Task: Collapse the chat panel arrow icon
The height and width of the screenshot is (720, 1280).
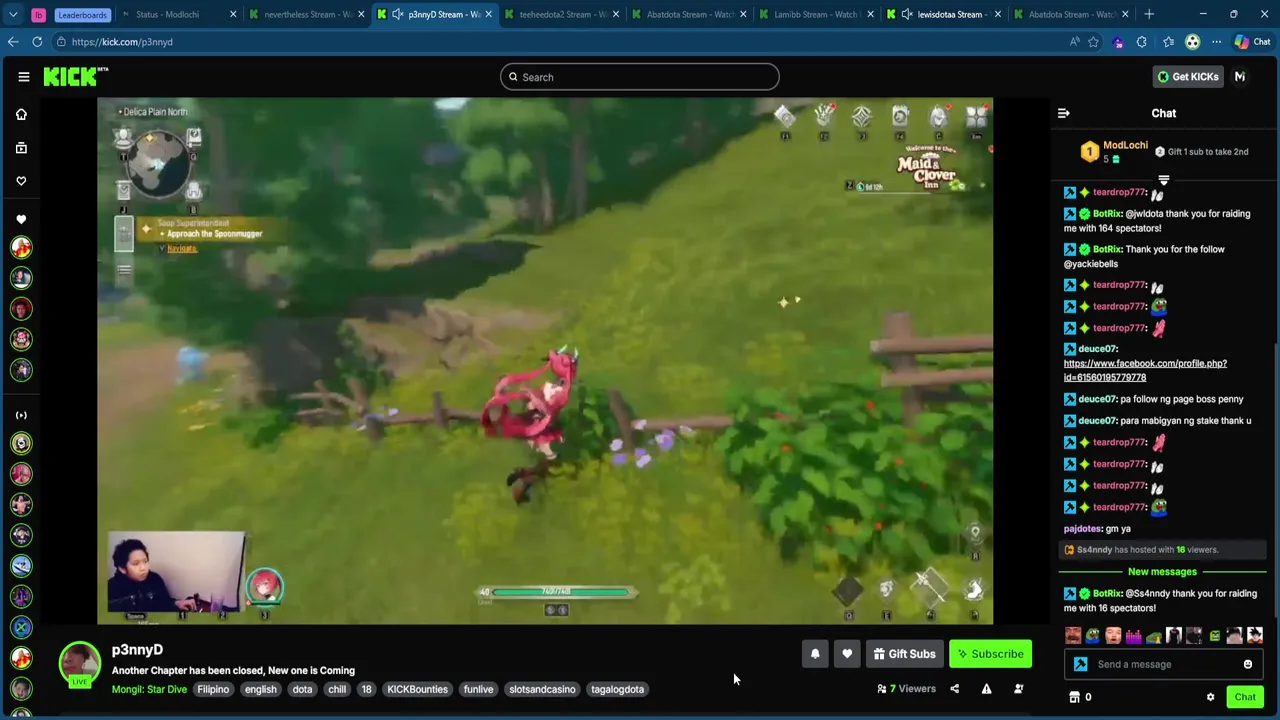Action: tap(1063, 113)
